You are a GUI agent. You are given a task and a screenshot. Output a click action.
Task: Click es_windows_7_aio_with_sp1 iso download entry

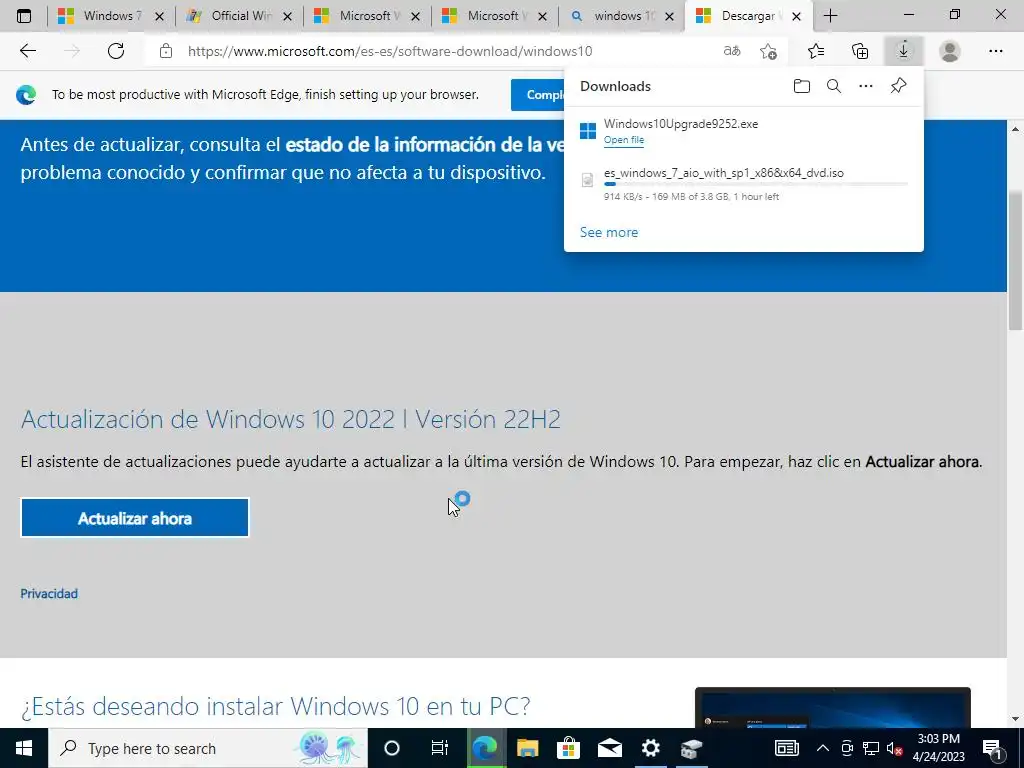point(743,184)
